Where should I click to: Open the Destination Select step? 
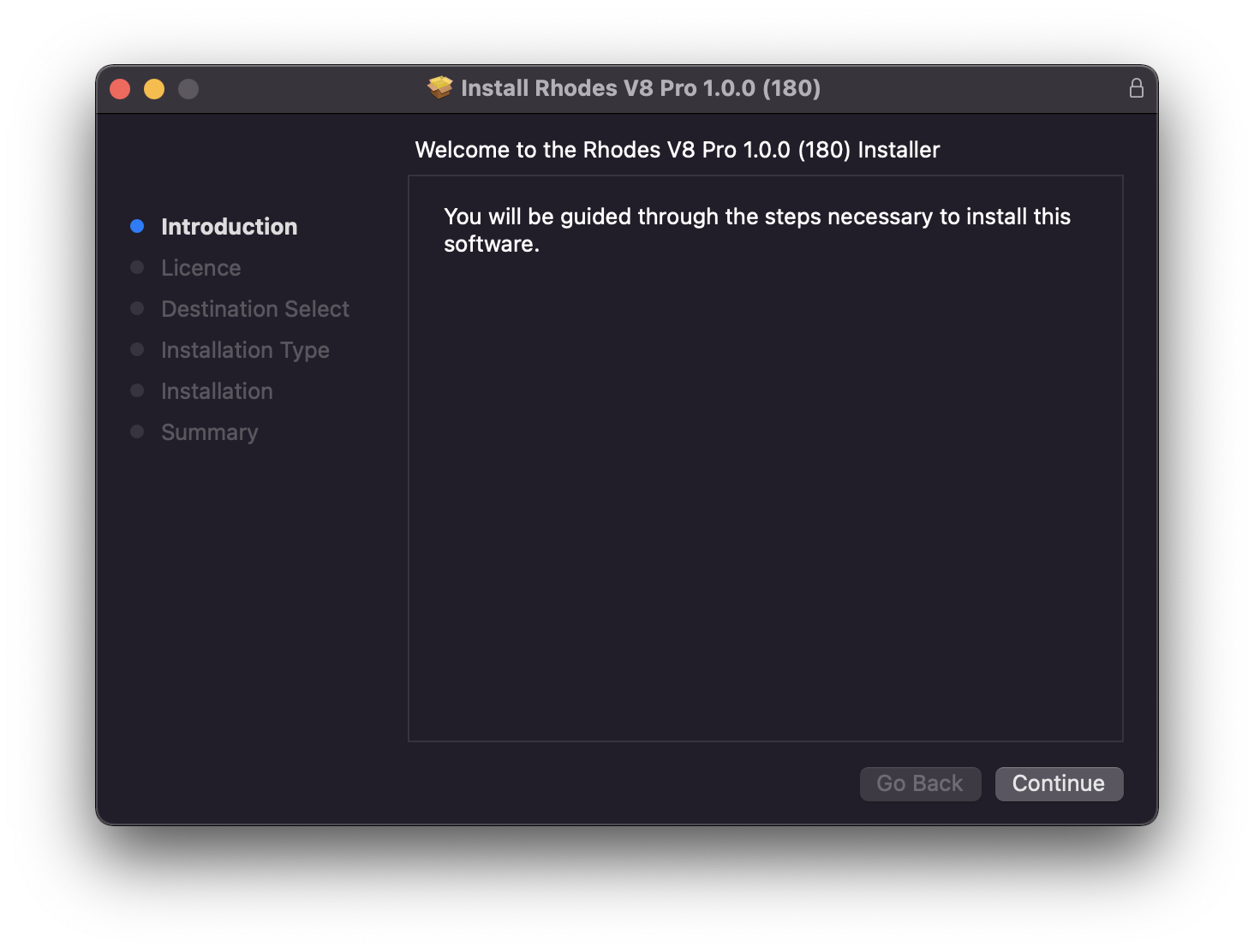pos(255,309)
